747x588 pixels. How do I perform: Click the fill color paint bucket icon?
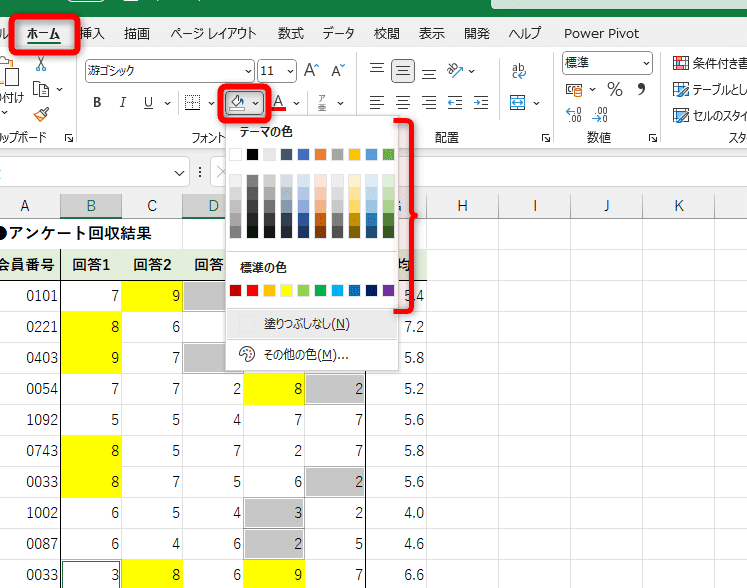click(x=236, y=102)
